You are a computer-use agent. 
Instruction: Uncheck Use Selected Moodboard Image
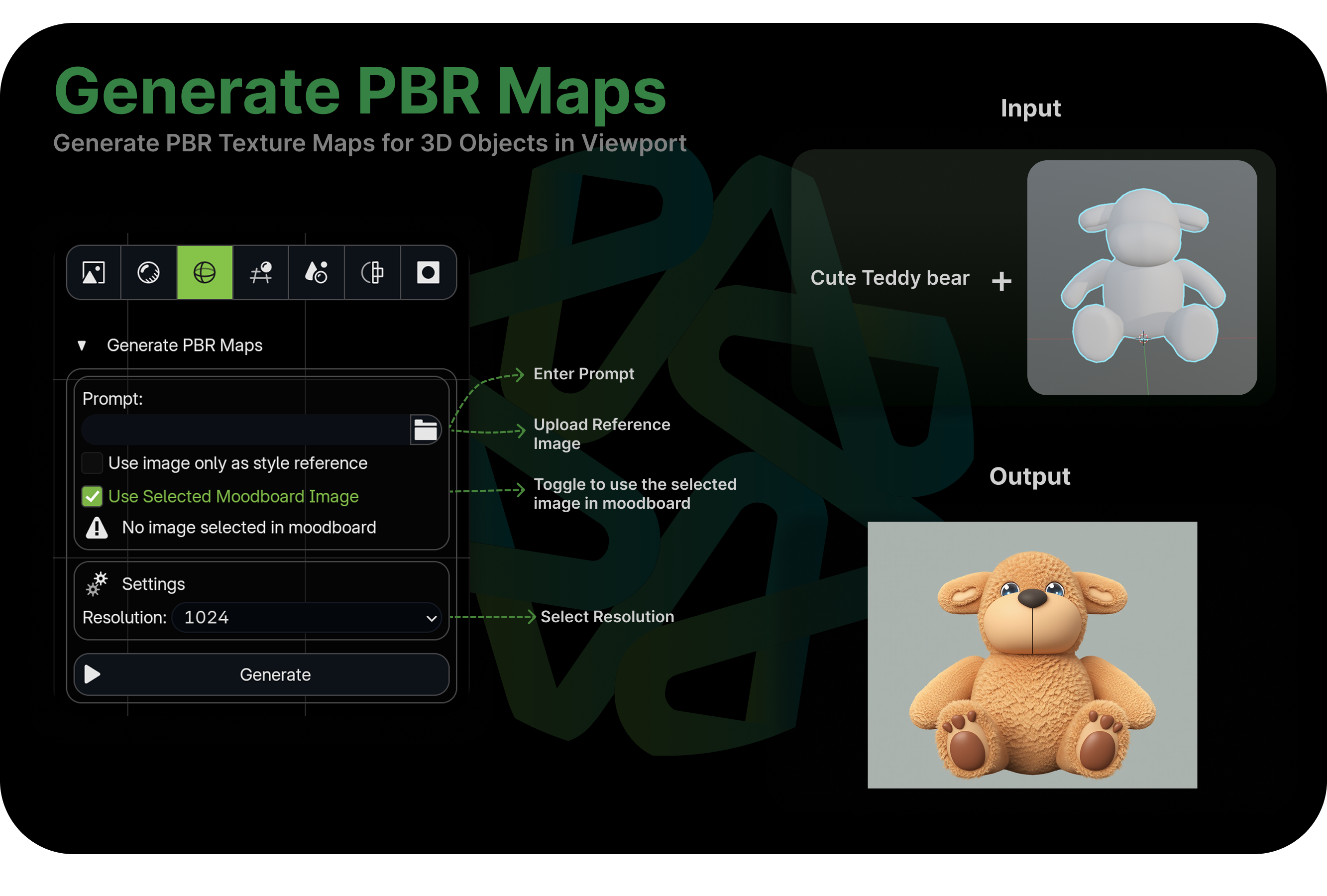(92, 496)
